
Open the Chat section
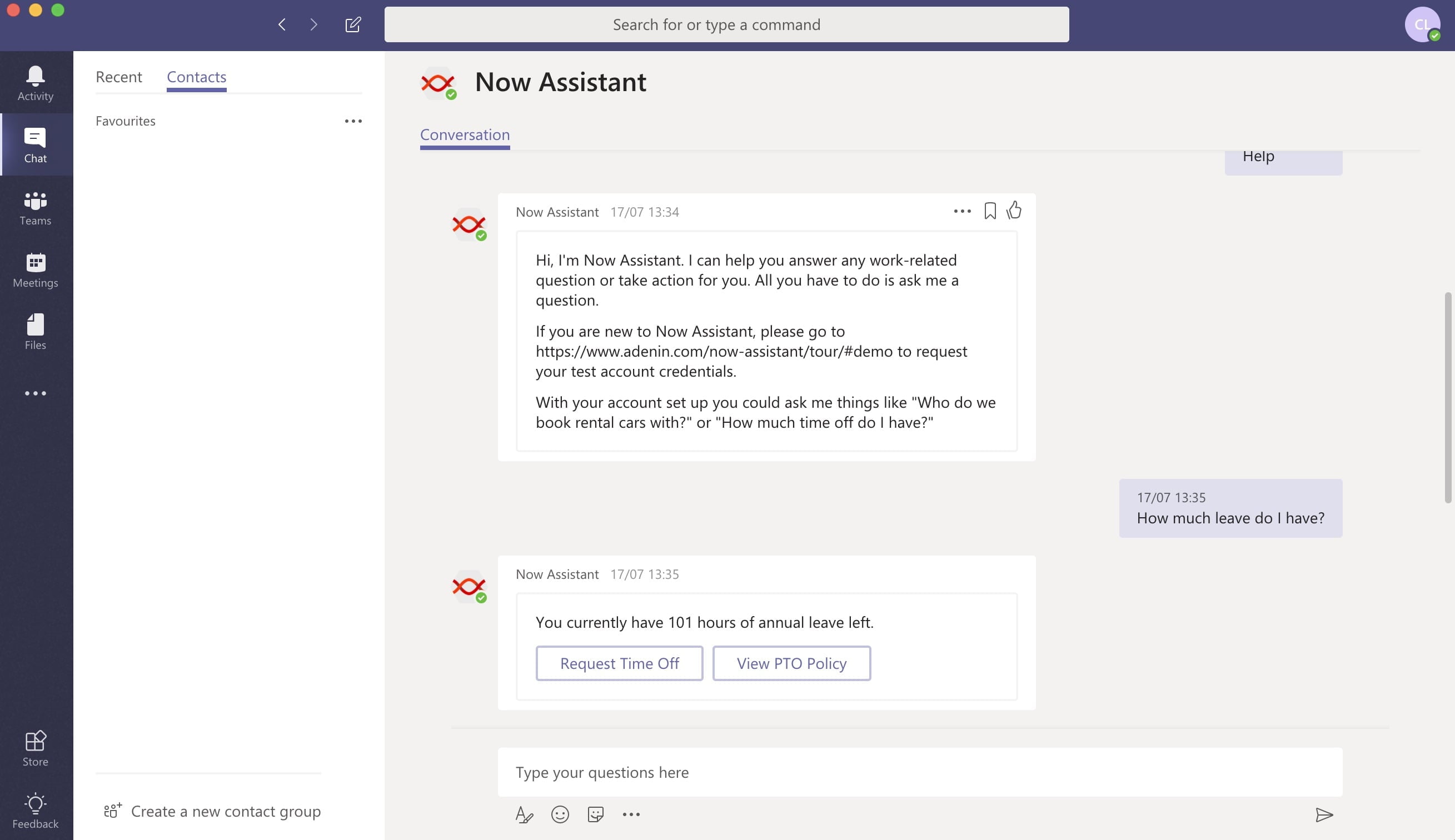click(35, 146)
